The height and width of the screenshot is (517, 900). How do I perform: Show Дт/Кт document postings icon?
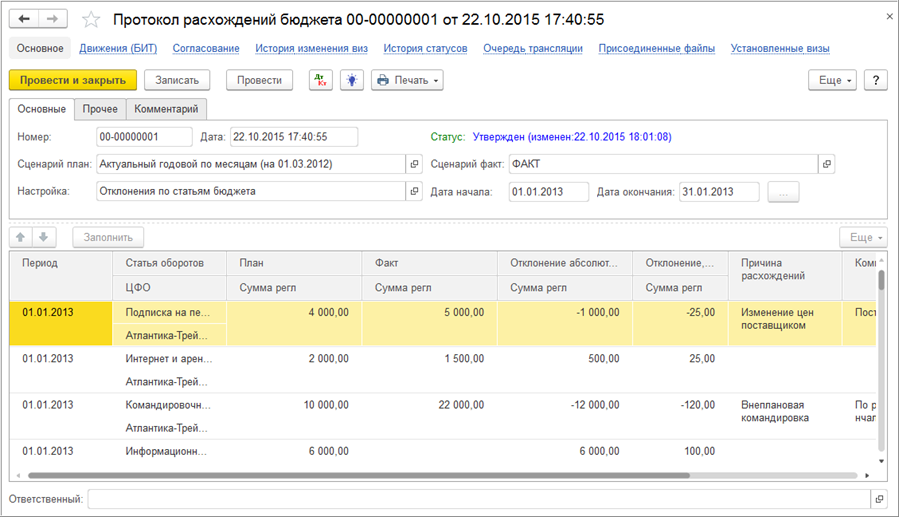pyautogui.click(x=320, y=80)
